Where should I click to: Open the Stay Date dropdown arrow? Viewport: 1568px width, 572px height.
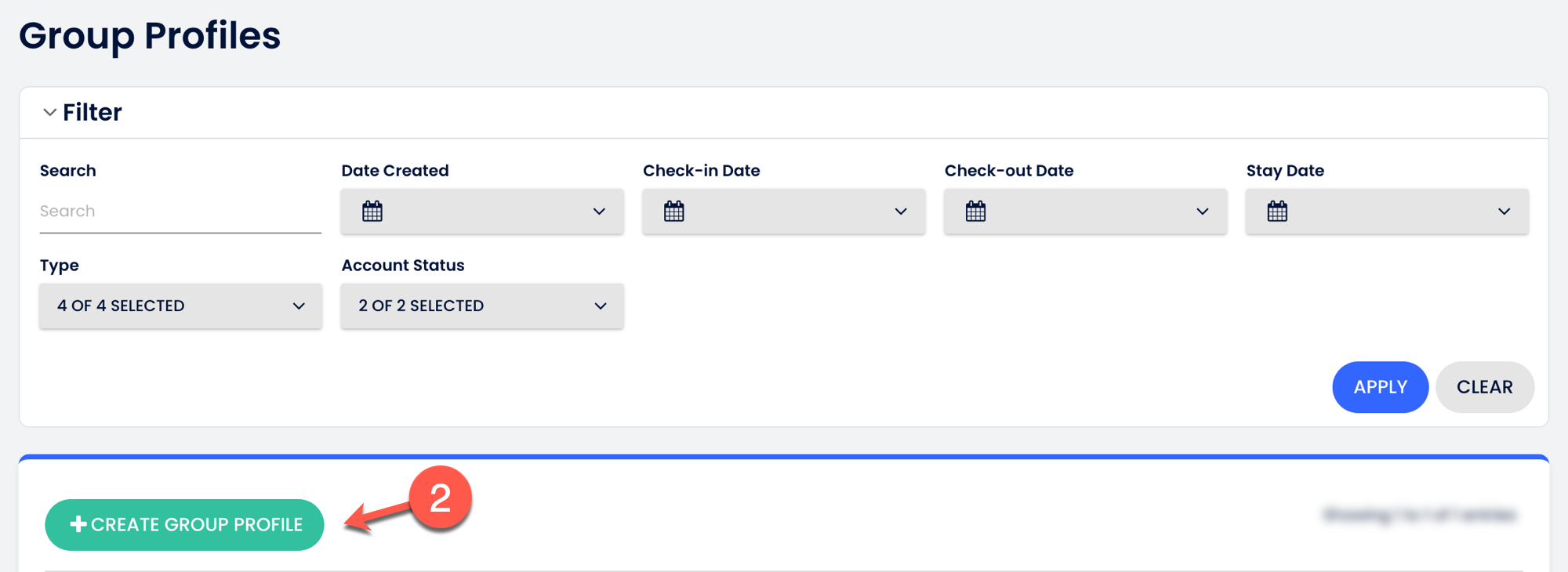1504,212
